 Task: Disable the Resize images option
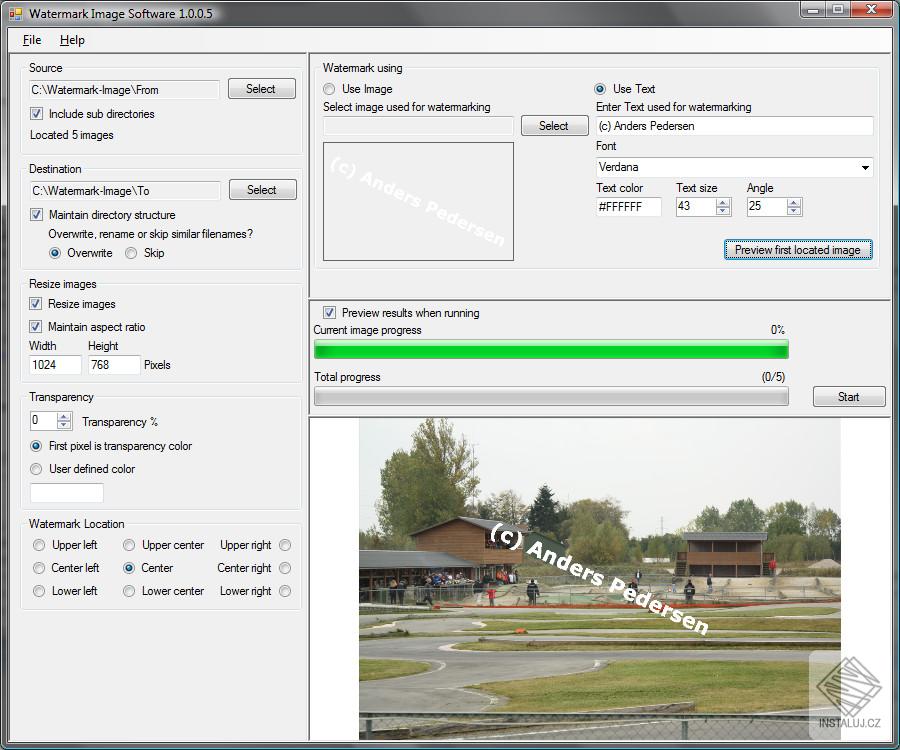click(36, 304)
